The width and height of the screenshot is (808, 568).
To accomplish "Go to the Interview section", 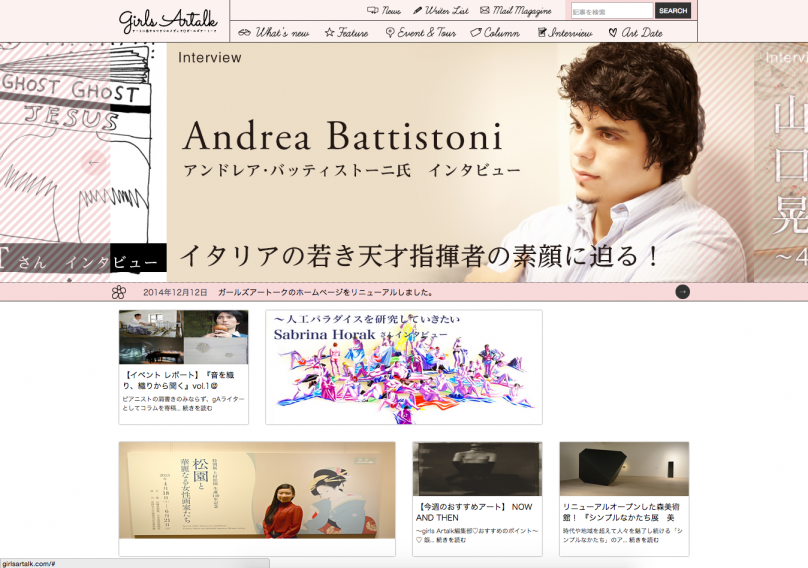I will pos(570,33).
